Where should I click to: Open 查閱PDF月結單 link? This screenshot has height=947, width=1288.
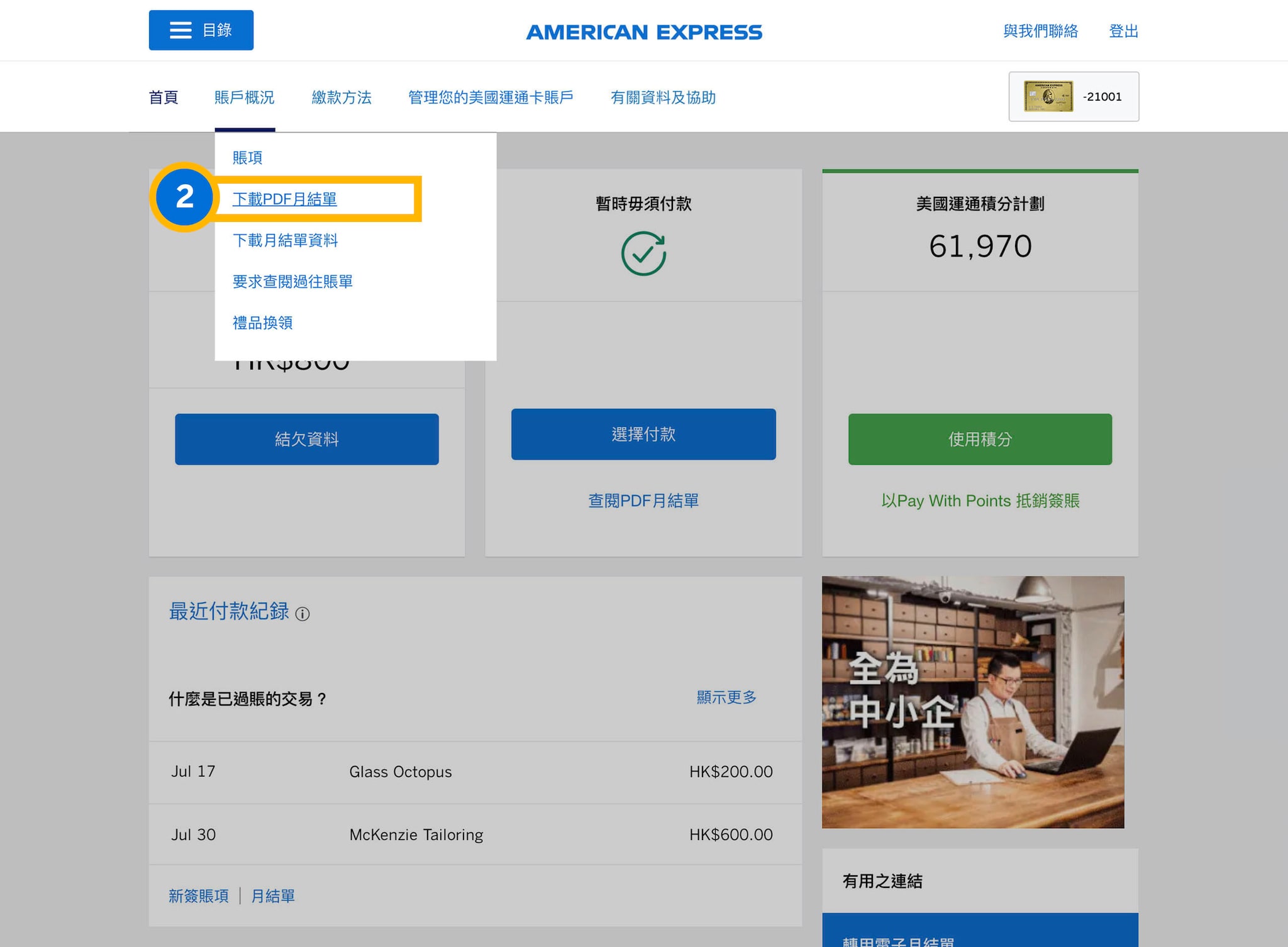click(643, 501)
